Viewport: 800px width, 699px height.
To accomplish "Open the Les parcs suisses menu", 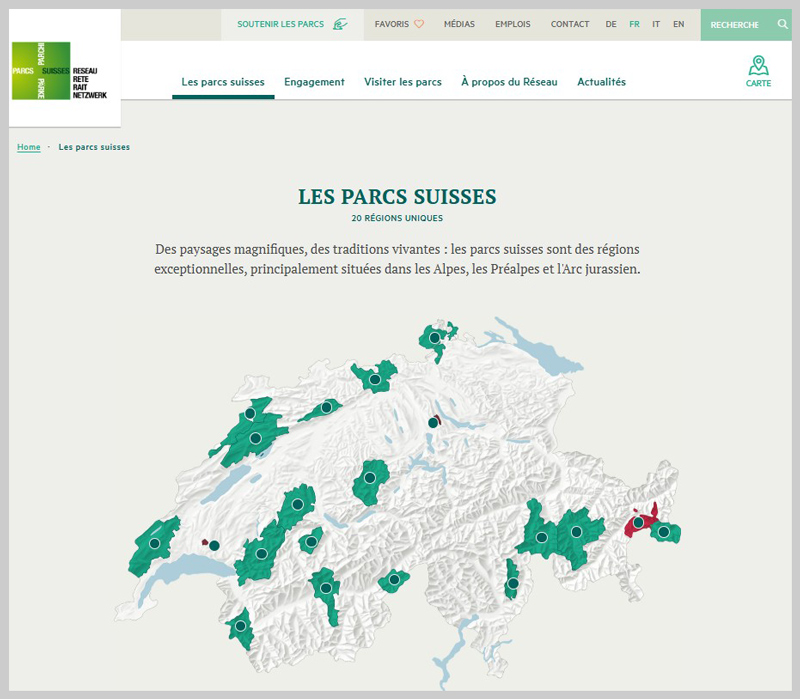I will coord(223,82).
